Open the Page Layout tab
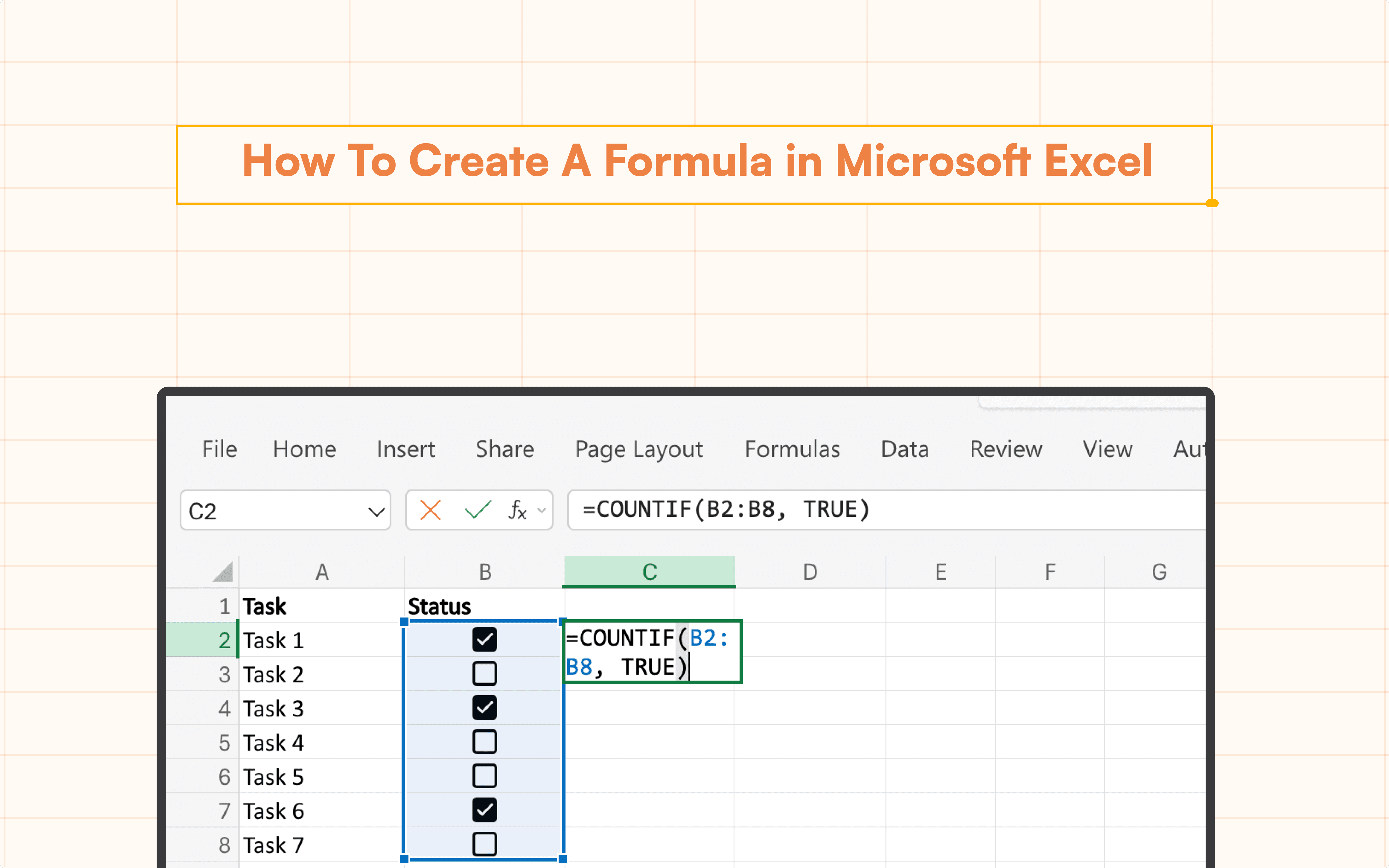This screenshot has height=868, width=1389. pyautogui.click(x=639, y=450)
